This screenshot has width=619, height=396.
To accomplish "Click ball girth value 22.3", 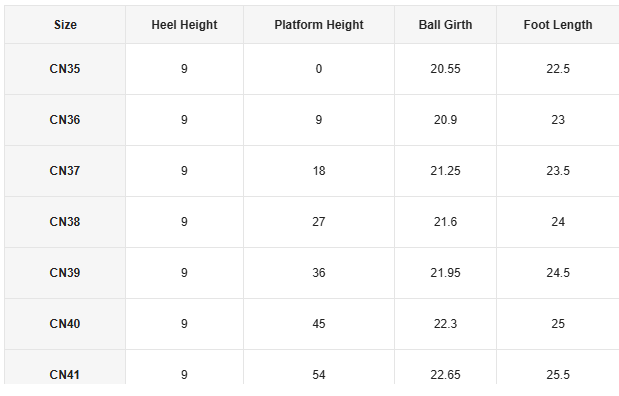I will (x=445, y=324).
